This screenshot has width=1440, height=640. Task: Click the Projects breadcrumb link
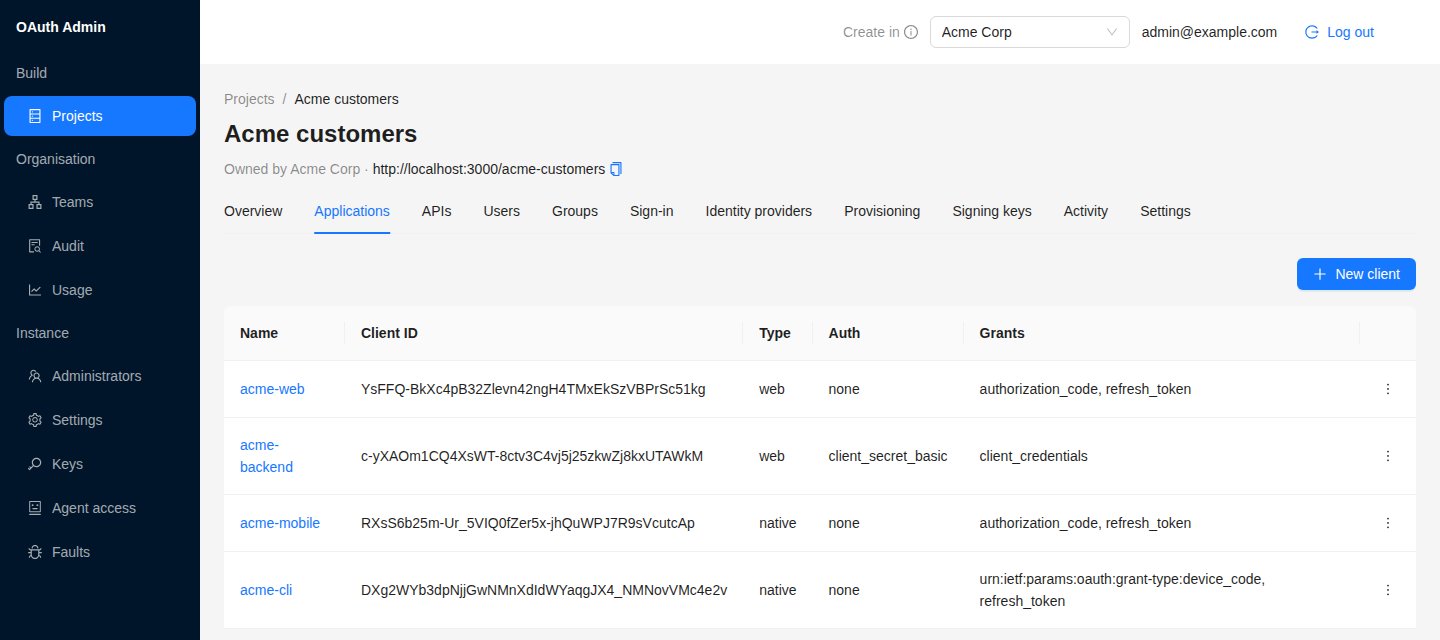point(249,99)
